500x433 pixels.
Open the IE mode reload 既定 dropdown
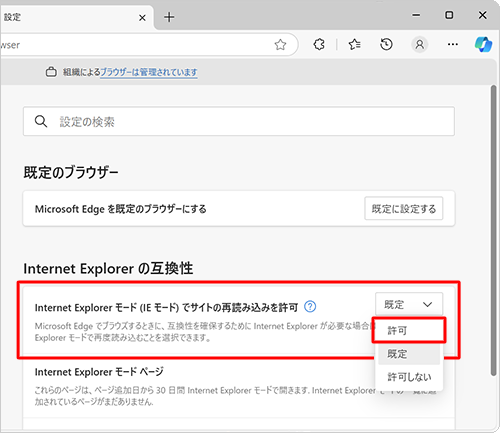pos(409,304)
